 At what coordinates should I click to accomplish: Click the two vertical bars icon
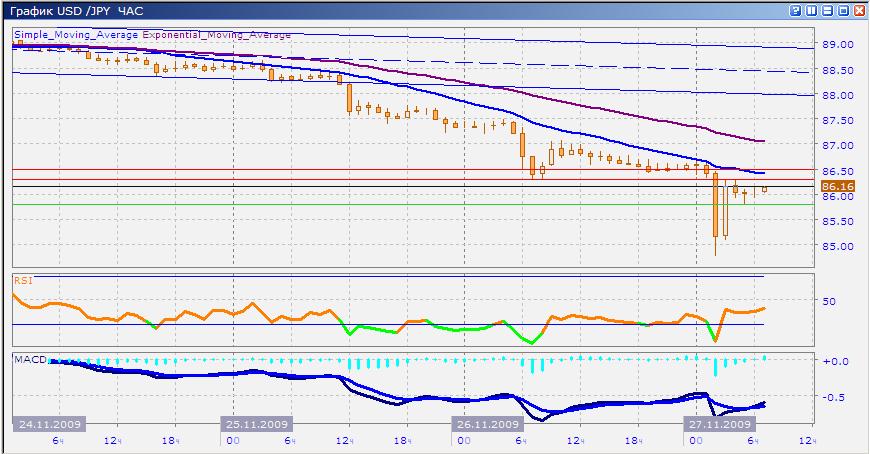pos(811,10)
